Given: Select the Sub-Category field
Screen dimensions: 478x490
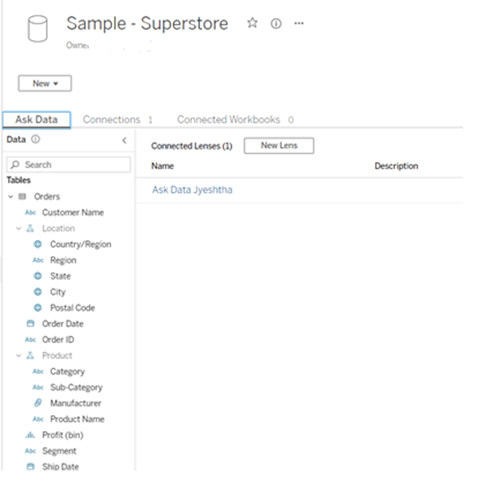Looking at the screenshot, I should point(76,387).
